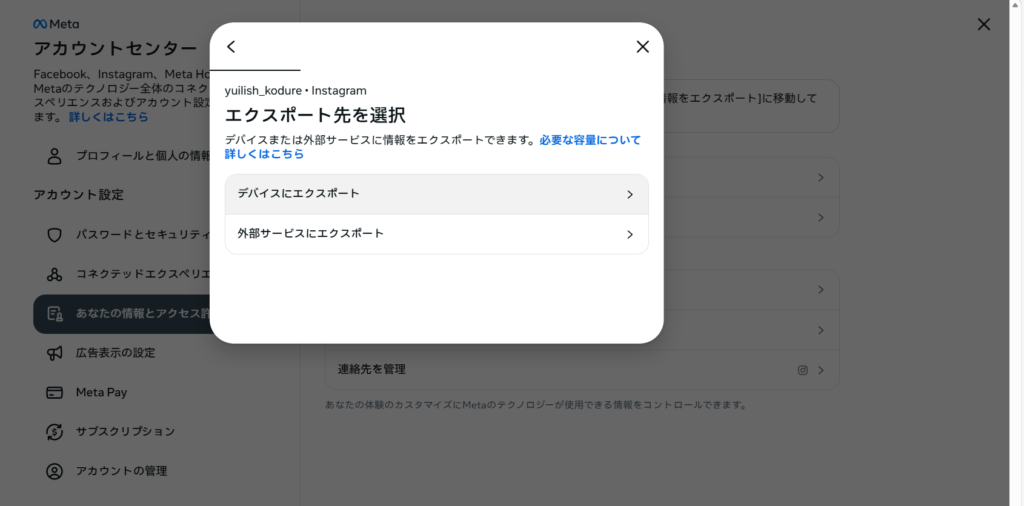
Task: Close the export destination dialog
Action: (642, 47)
